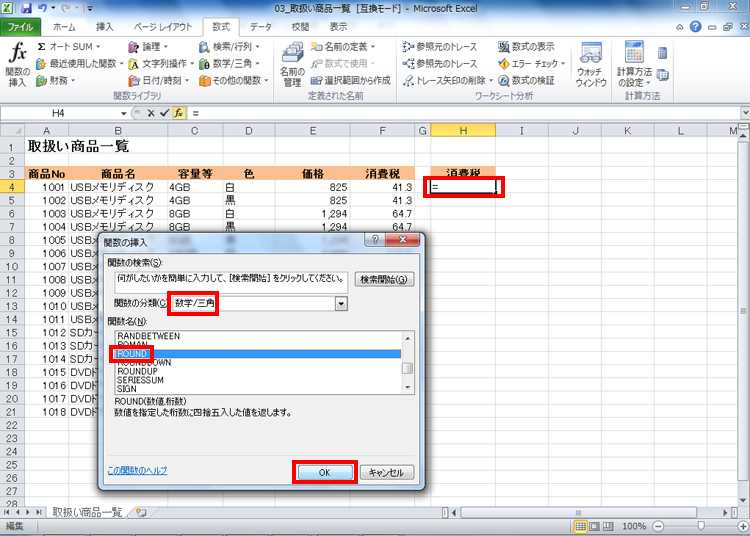Click Evaluate Formula (数式の検証)
Viewport: 750px width, 536px height.
point(526,80)
